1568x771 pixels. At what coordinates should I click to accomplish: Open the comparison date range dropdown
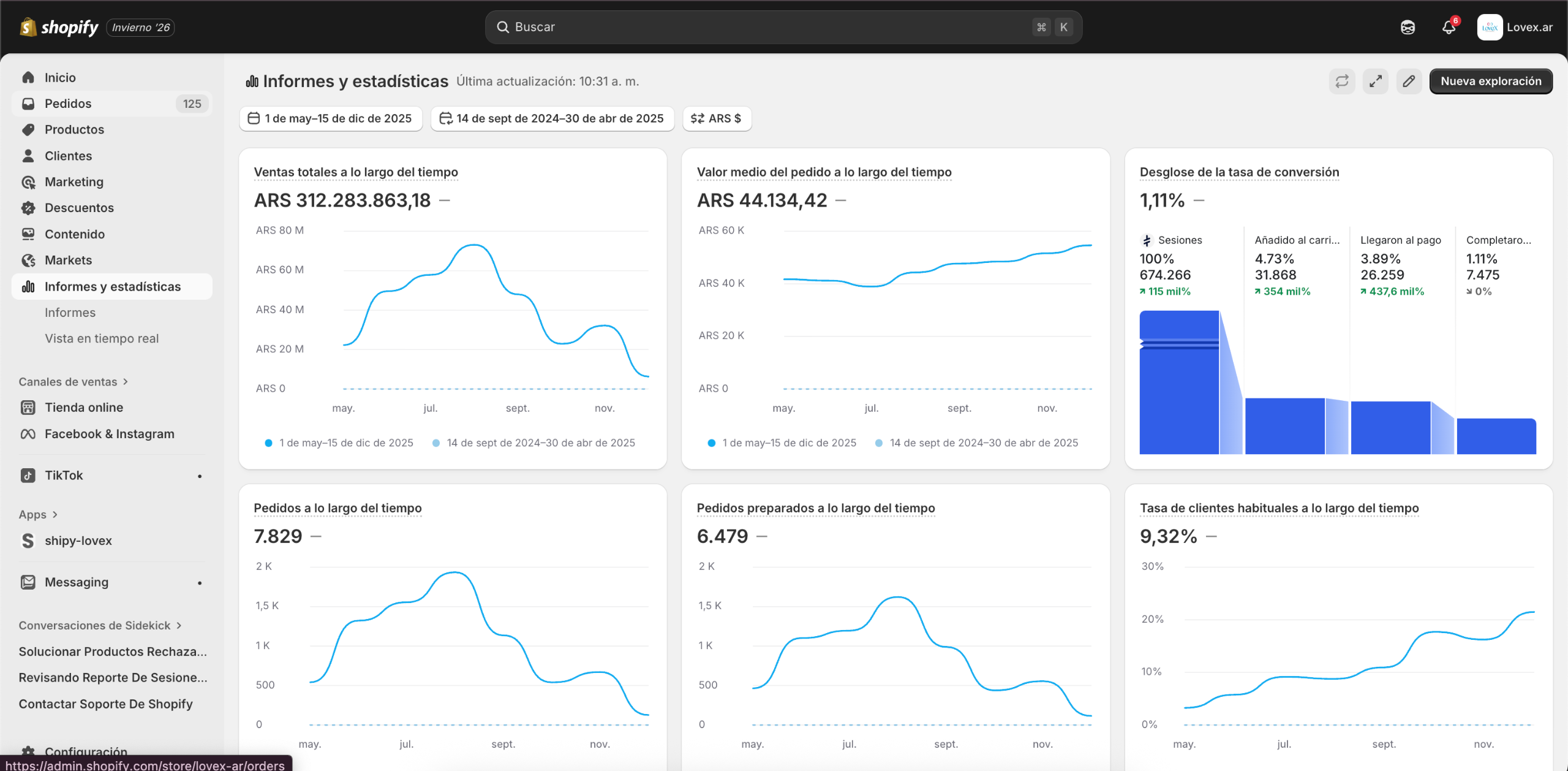click(x=552, y=118)
